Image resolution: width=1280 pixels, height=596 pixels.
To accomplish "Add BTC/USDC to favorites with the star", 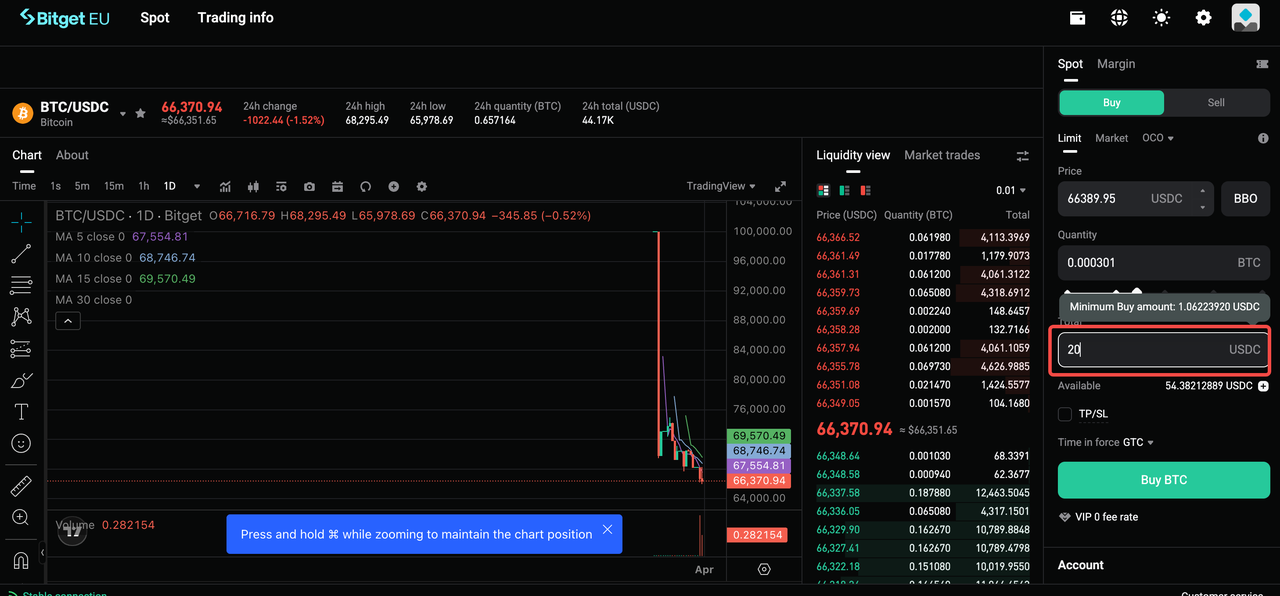I will click(141, 114).
